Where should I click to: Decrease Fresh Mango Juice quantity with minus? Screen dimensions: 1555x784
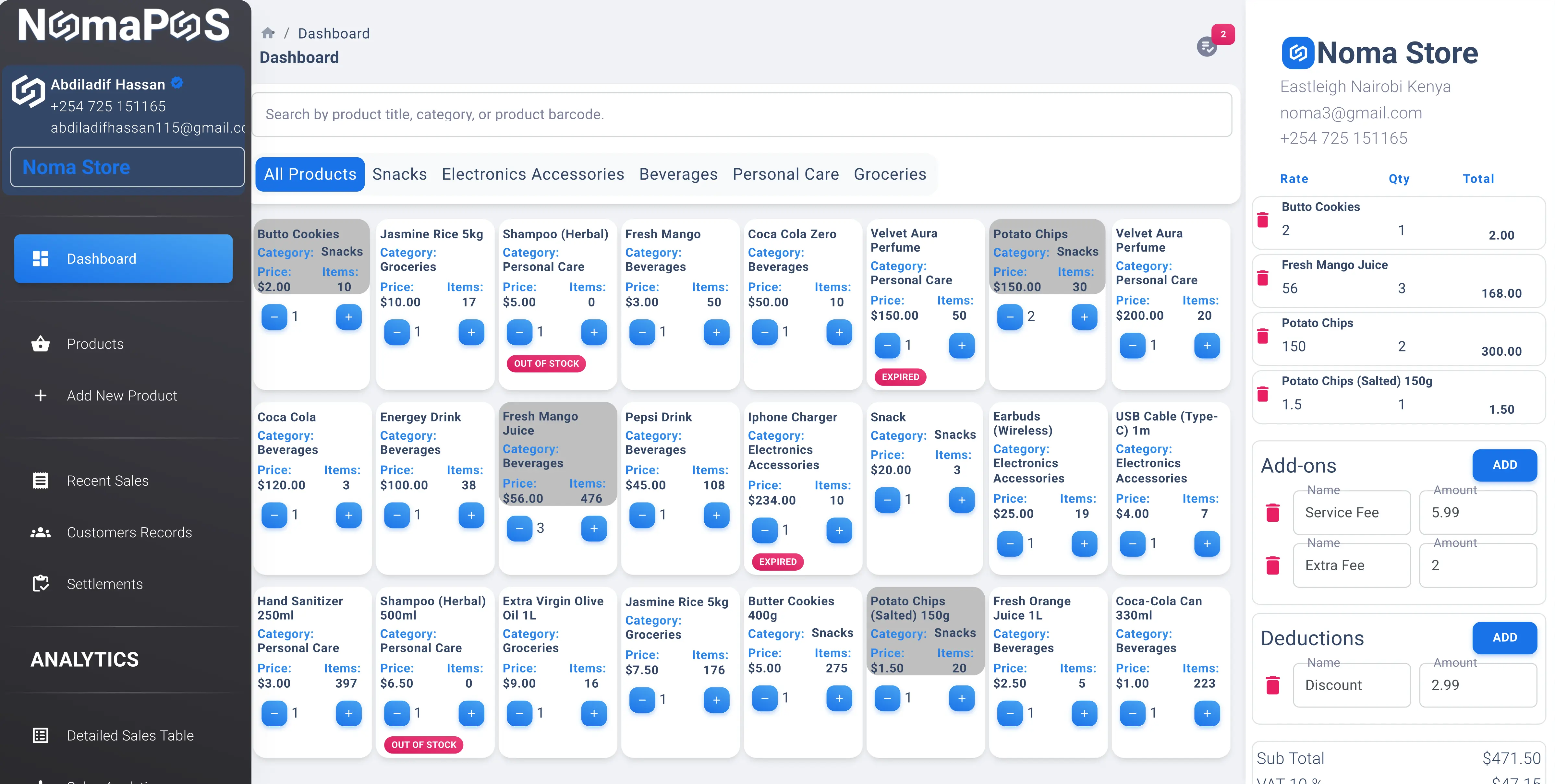(519, 528)
